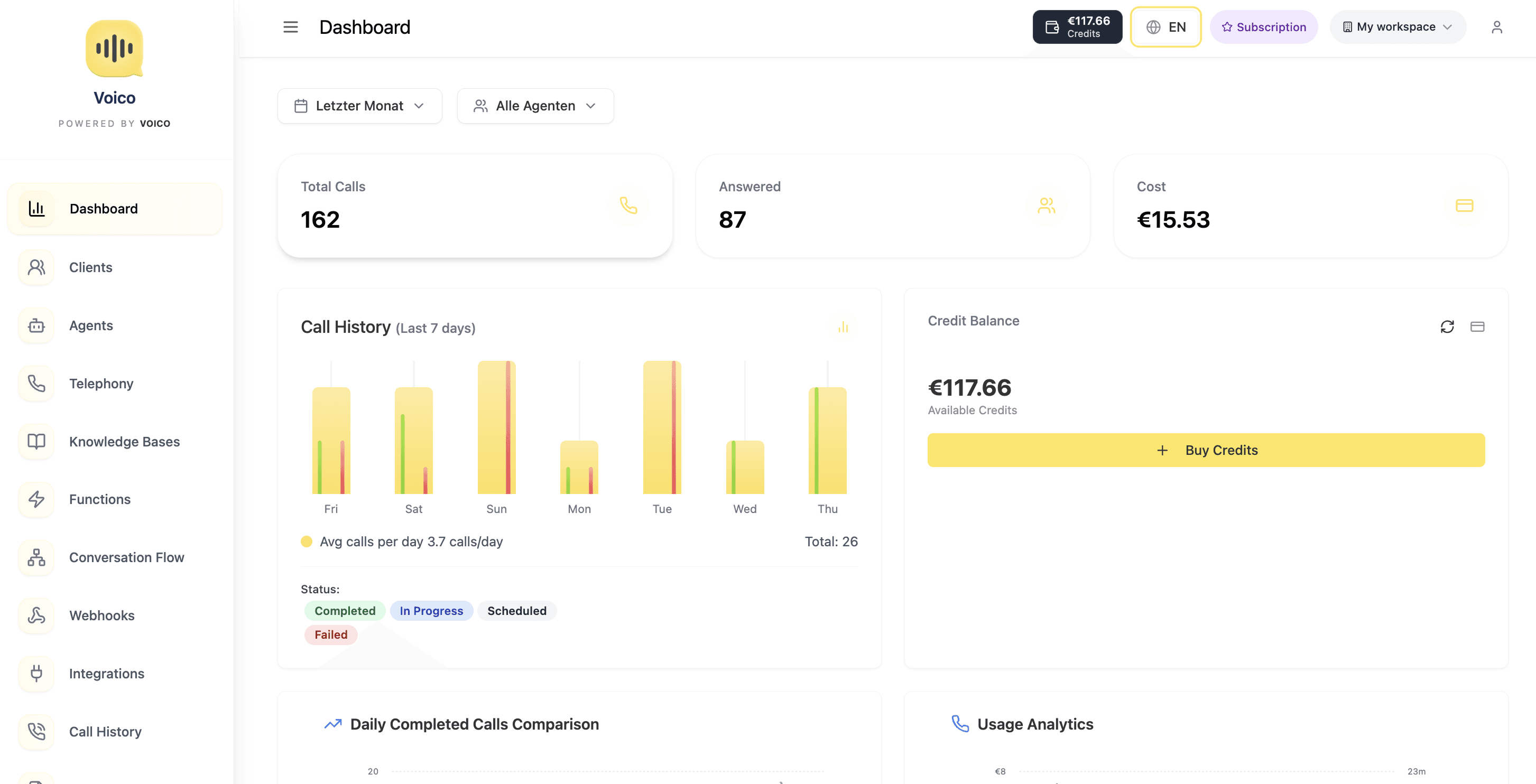
Task: Click the Sat bar in Call History chart
Action: pyautogui.click(x=414, y=441)
